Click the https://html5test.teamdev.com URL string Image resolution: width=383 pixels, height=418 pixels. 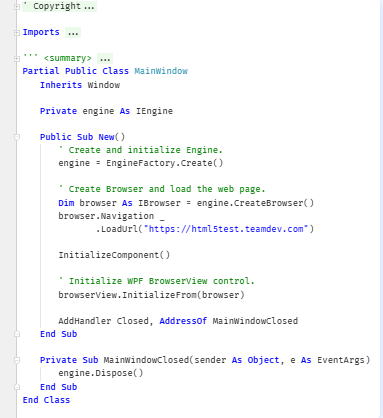[226, 229]
